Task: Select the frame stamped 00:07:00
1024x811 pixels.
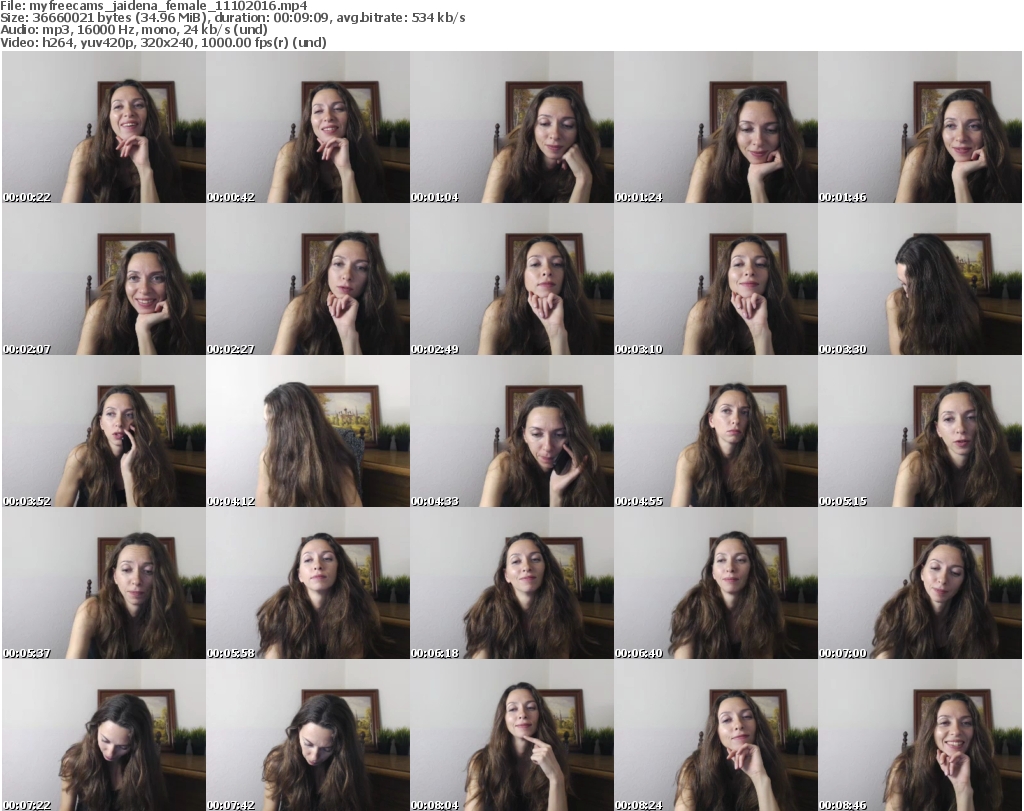Action: pyautogui.click(x=920, y=583)
